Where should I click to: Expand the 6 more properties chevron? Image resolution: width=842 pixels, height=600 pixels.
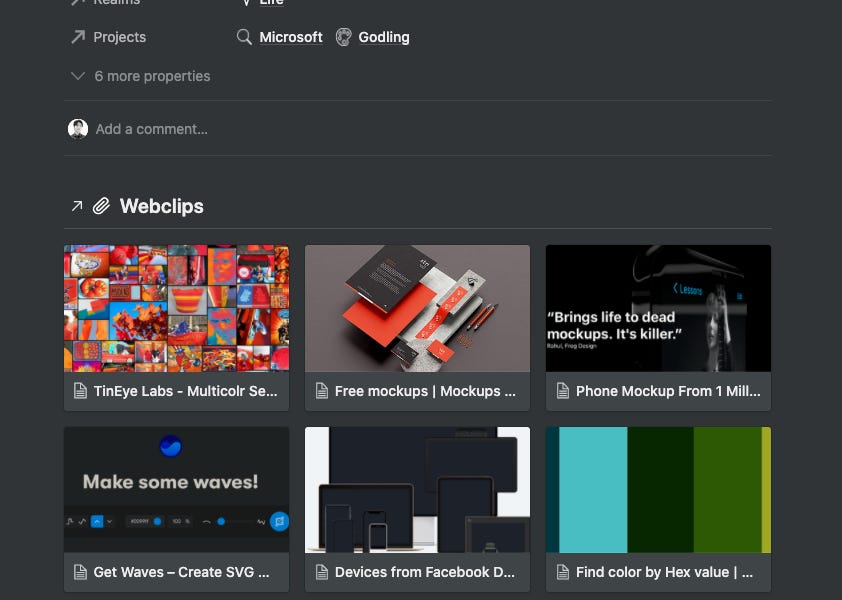[x=78, y=76]
